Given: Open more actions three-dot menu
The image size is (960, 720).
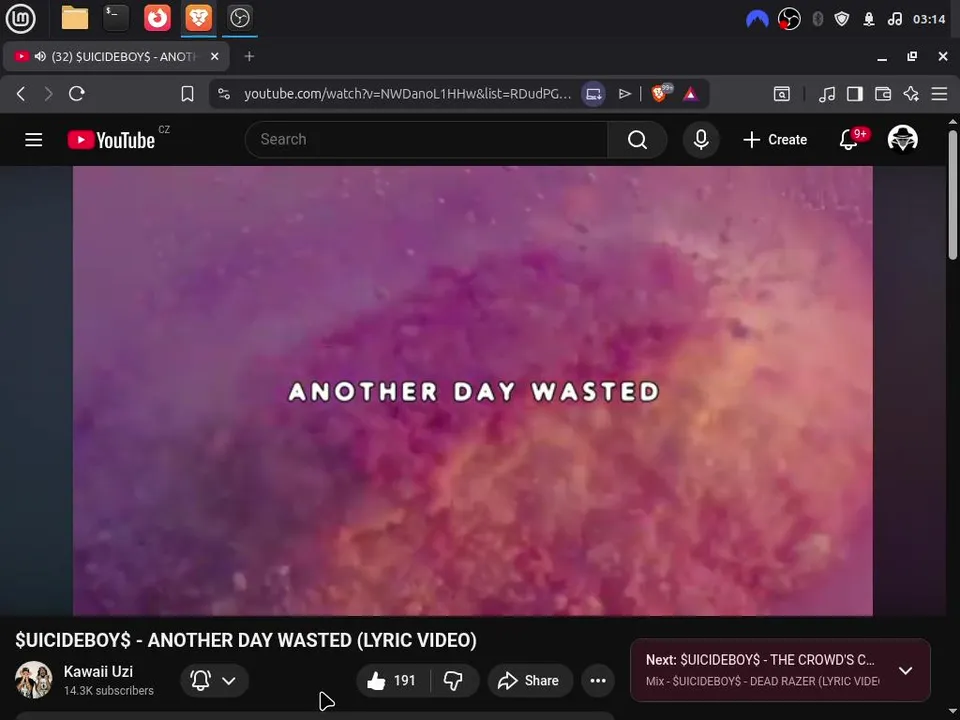Looking at the screenshot, I should tap(598, 680).
